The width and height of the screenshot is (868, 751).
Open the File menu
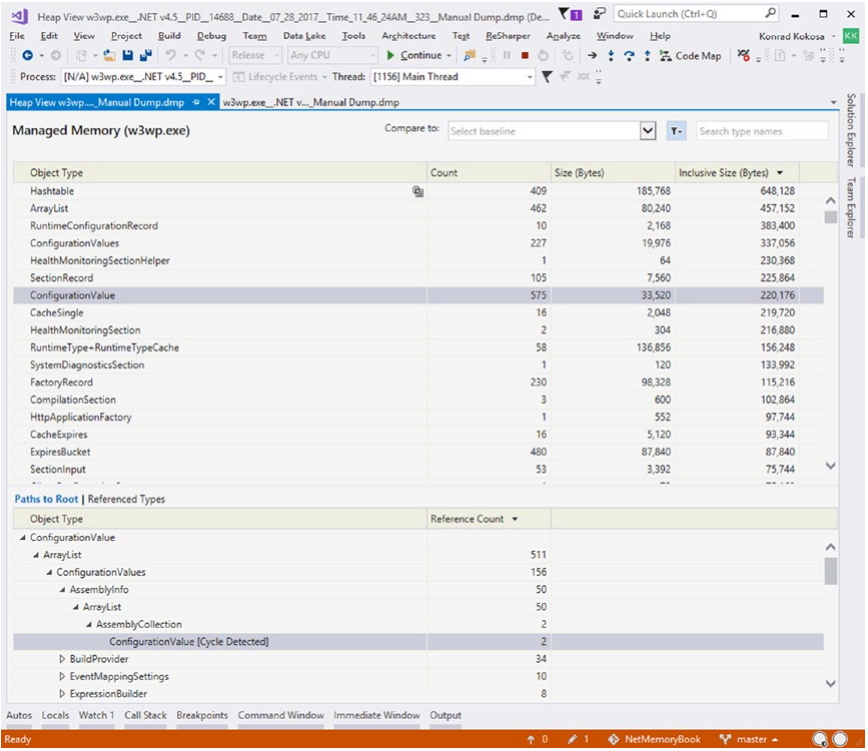[x=17, y=36]
